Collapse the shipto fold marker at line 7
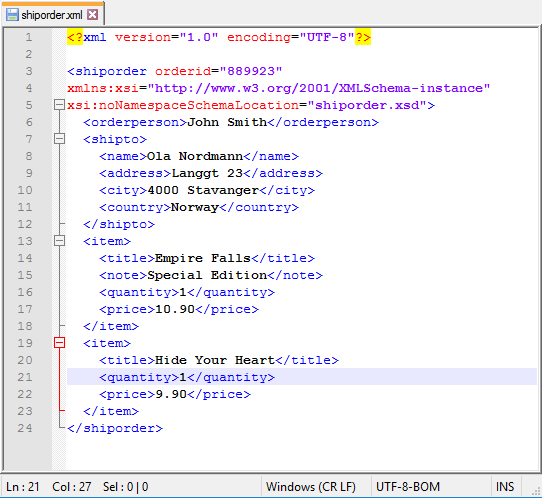This screenshot has height=498, width=542. pyautogui.click(x=59, y=139)
